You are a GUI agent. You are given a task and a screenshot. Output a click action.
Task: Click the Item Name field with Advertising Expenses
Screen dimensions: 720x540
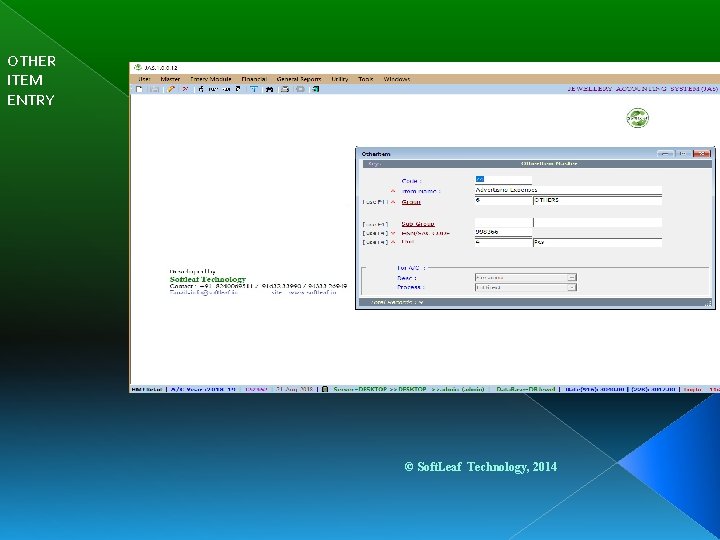pyautogui.click(x=568, y=190)
